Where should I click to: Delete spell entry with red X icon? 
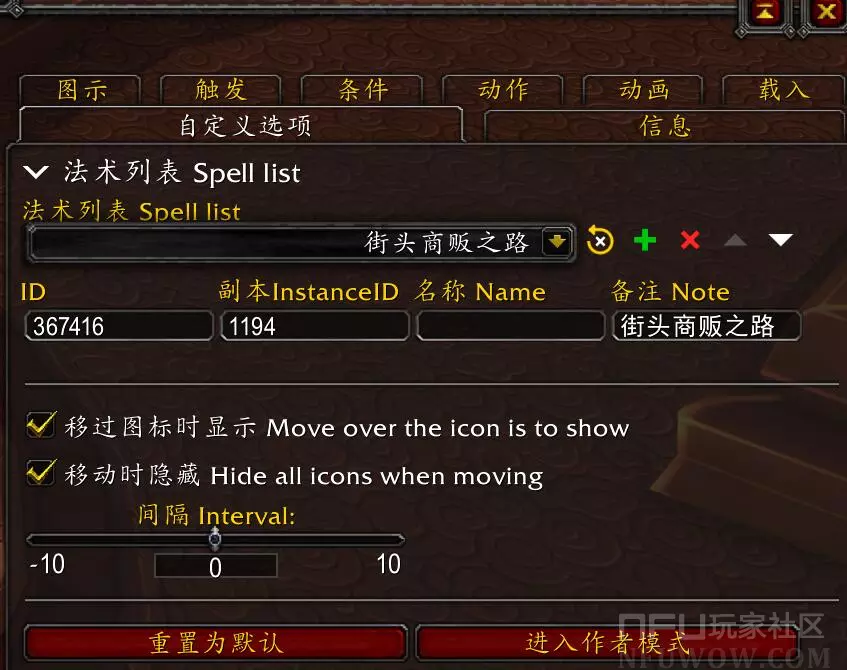pos(690,240)
